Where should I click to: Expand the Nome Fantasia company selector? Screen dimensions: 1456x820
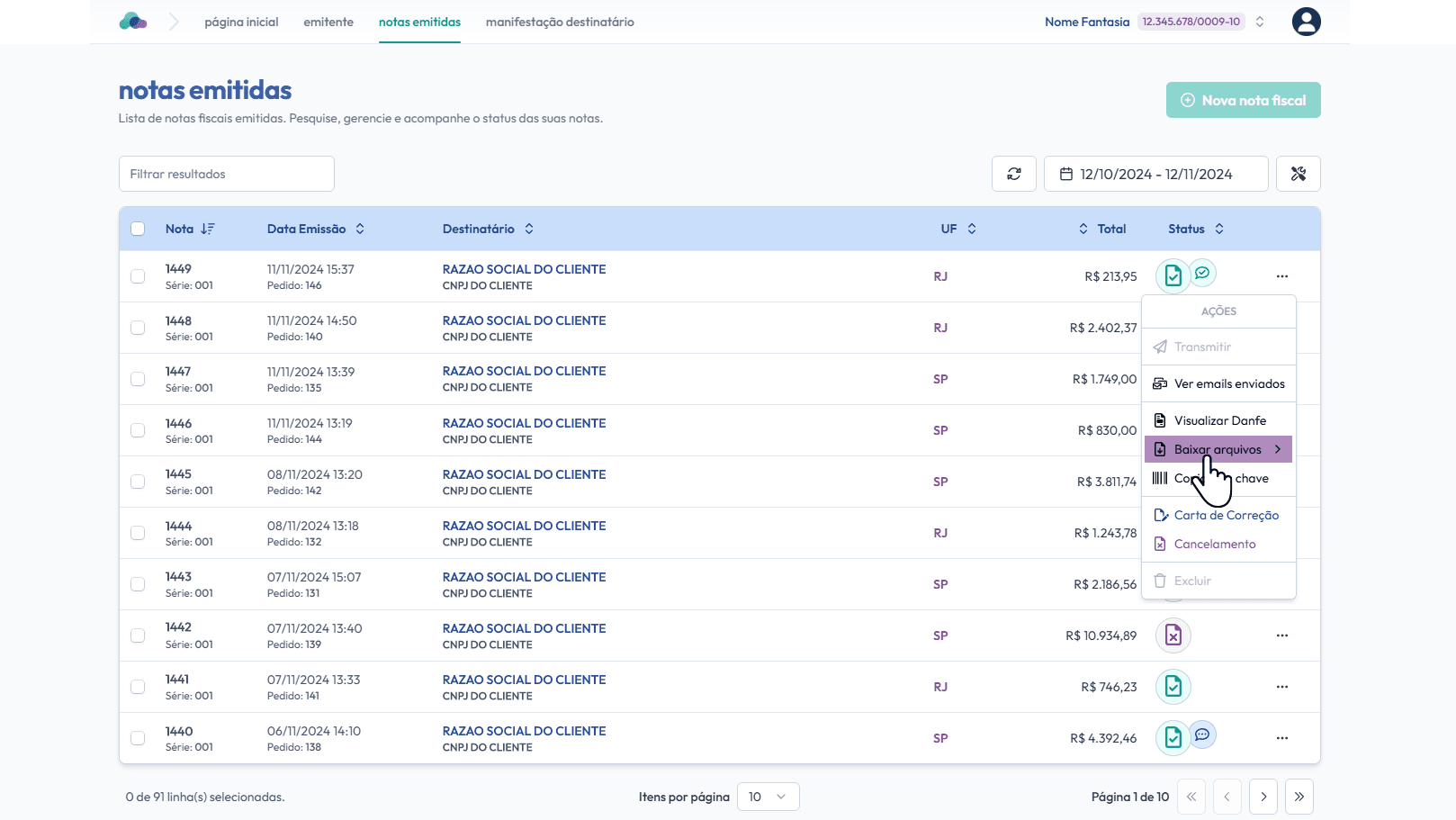(x=1259, y=22)
